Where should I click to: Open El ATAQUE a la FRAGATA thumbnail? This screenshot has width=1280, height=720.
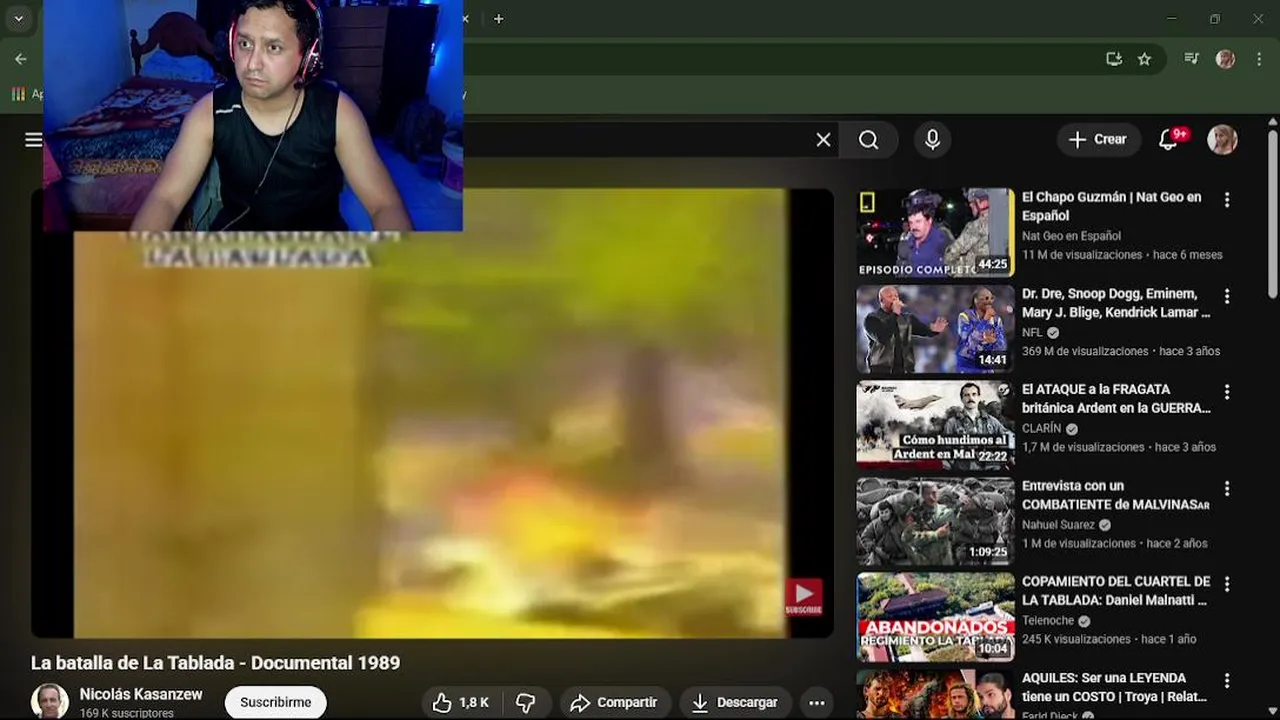(935, 425)
